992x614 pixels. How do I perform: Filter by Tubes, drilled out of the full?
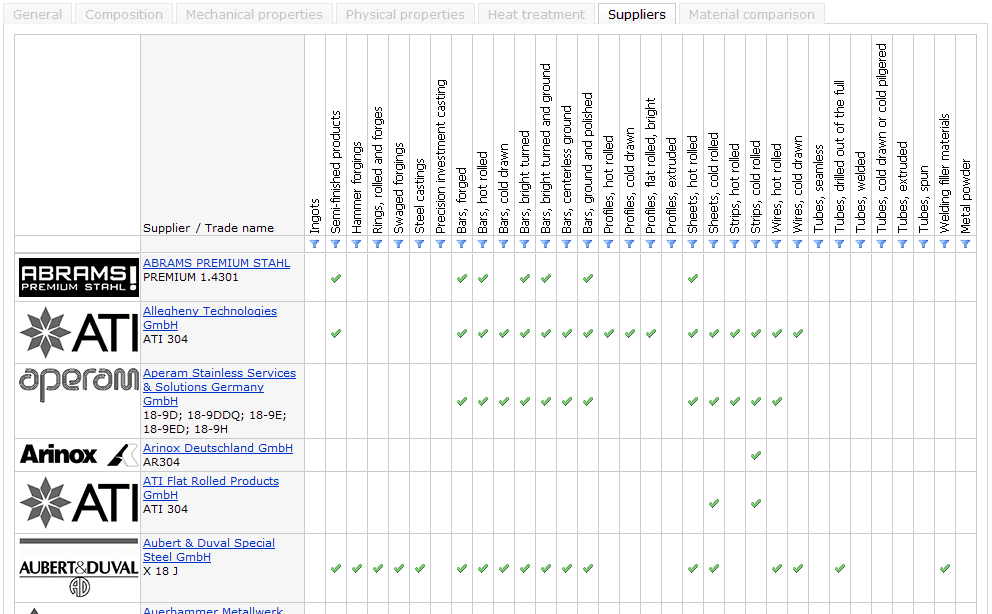pyautogui.click(x=840, y=244)
